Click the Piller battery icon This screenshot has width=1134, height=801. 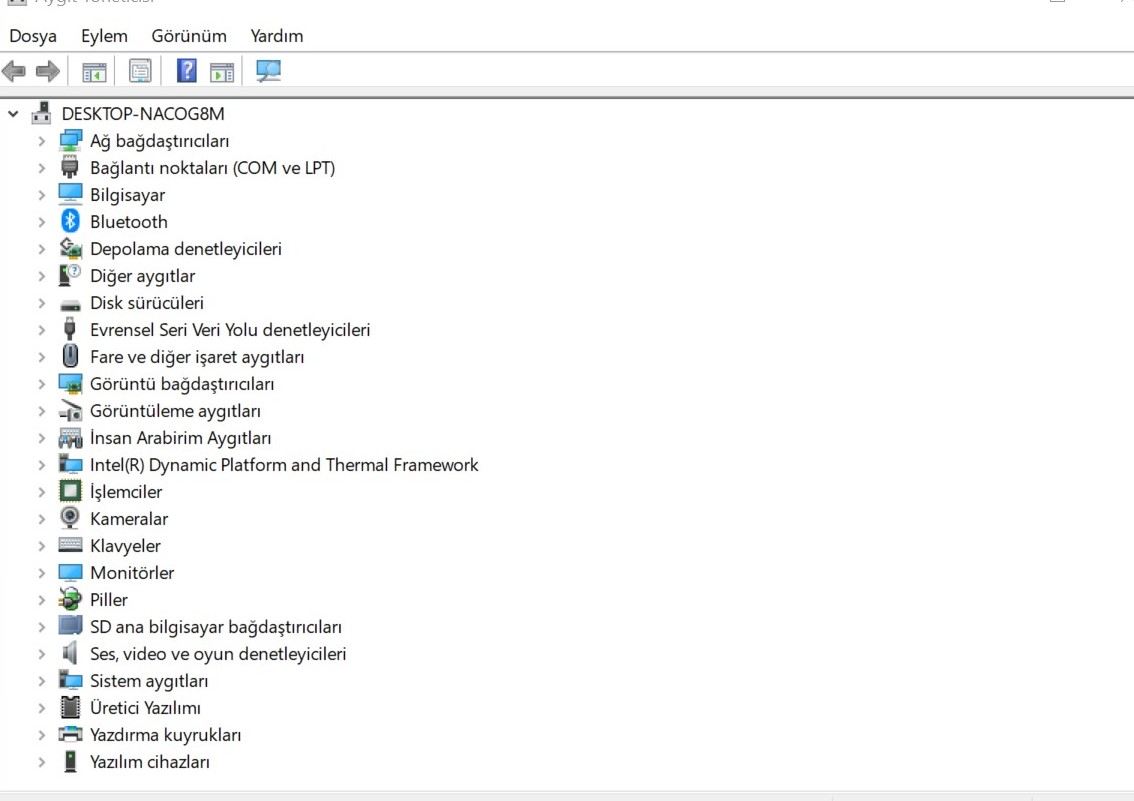(69, 599)
